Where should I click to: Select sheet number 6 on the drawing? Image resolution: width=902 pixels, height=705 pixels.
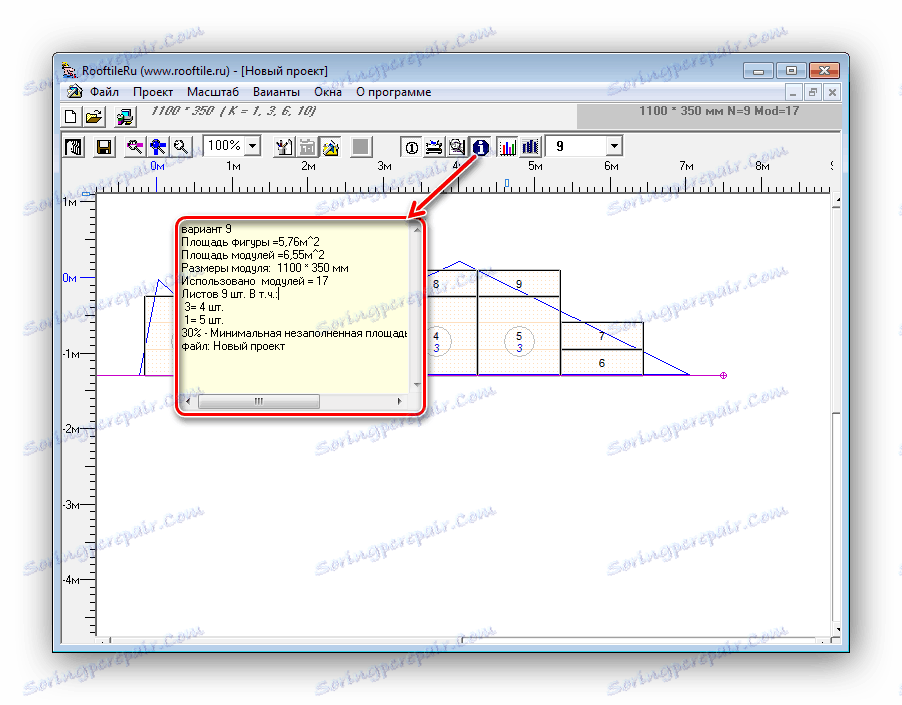pyautogui.click(x=602, y=363)
